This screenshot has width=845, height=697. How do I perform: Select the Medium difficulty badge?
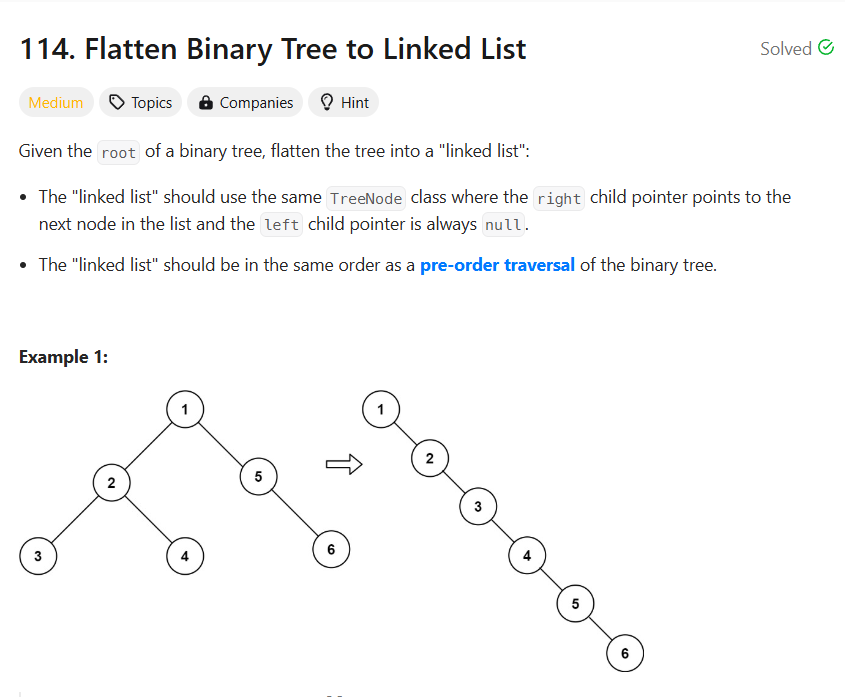[x=56, y=102]
